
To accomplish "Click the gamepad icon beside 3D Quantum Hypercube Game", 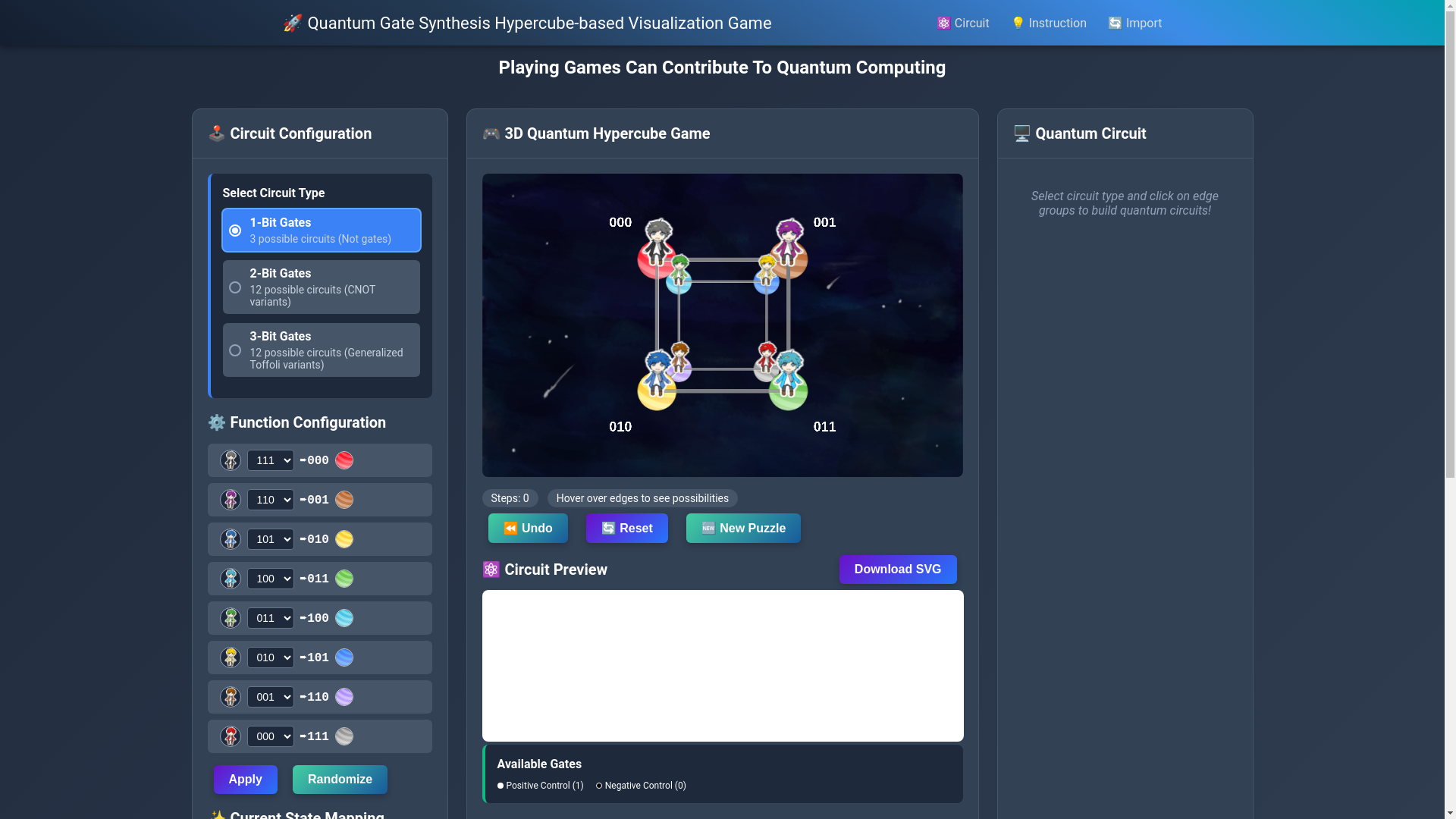I will tap(491, 133).
